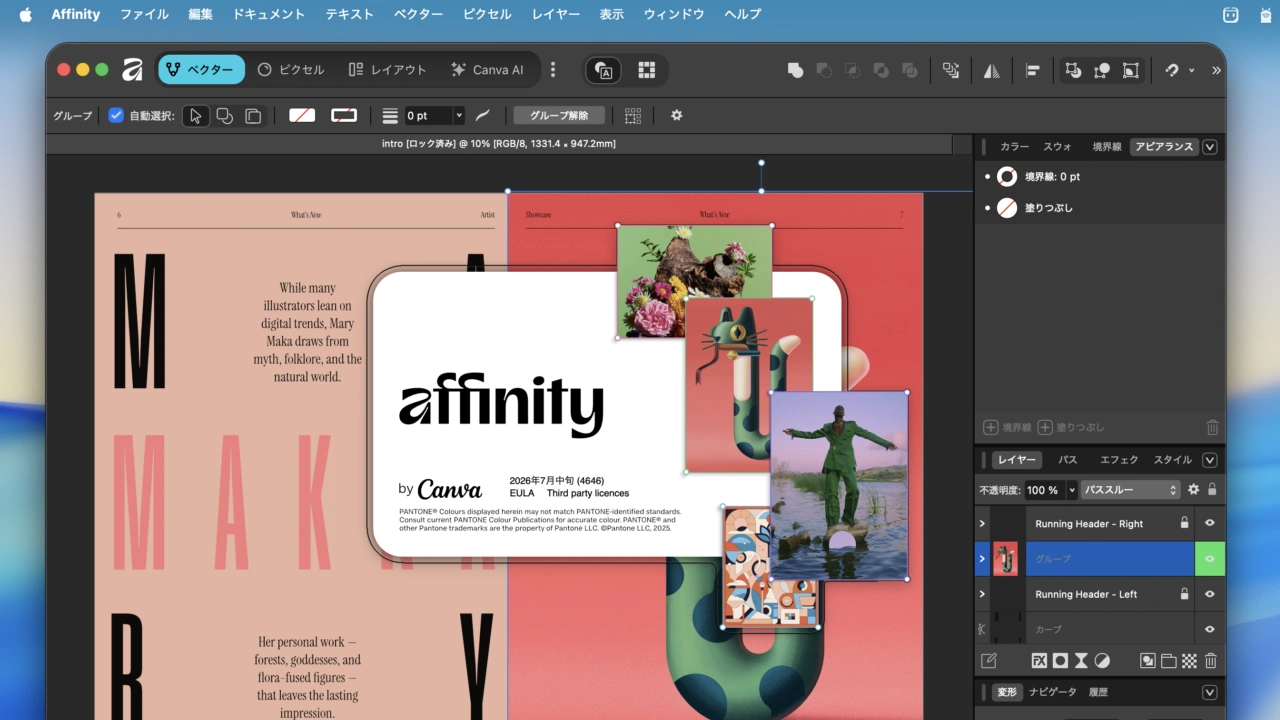Click the add image layer icon in Layers
This screenshot has width=1280, height=720.
(1148, 661)
